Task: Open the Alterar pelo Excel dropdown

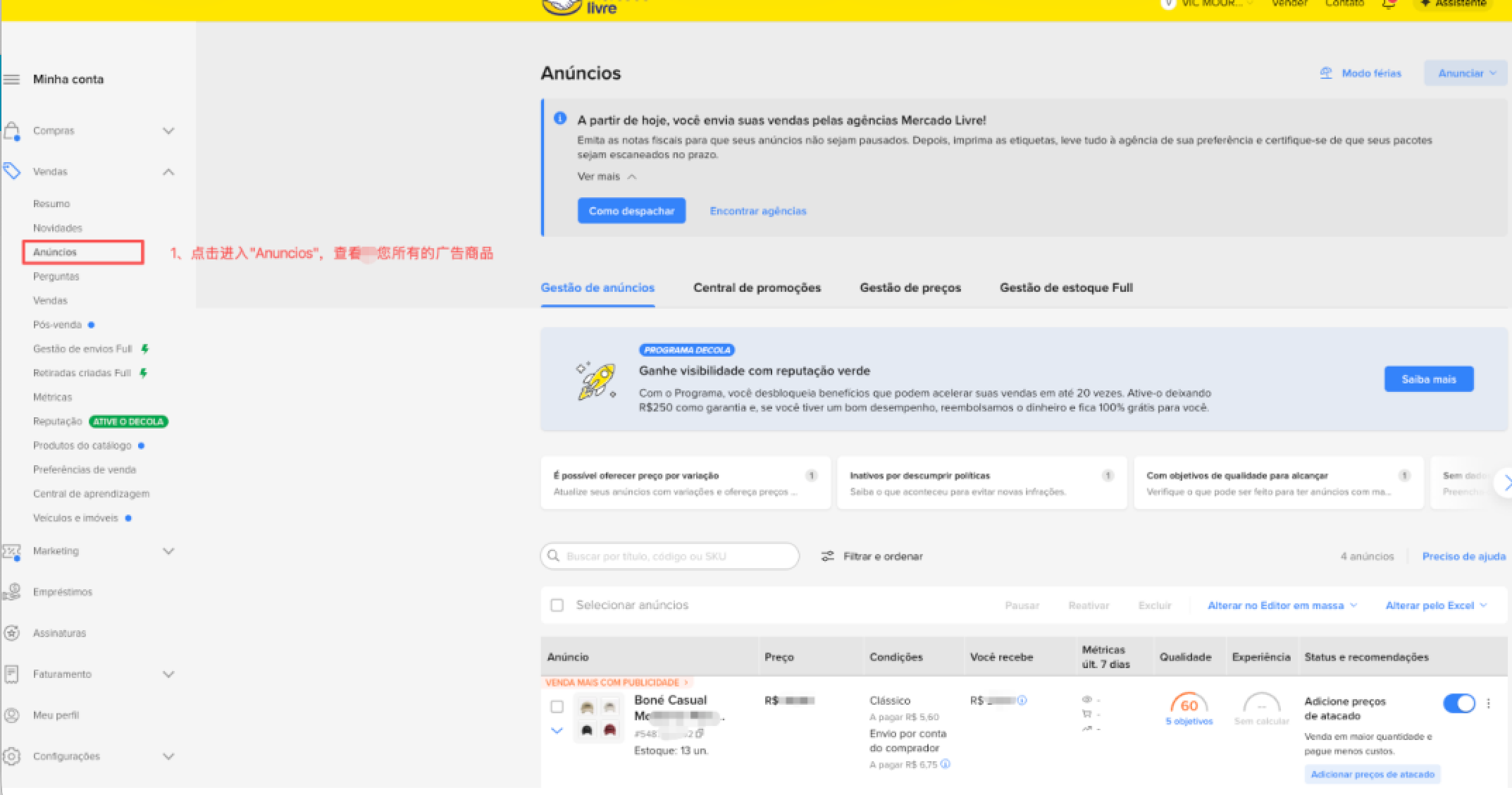Action: (x=1437, y=605)
